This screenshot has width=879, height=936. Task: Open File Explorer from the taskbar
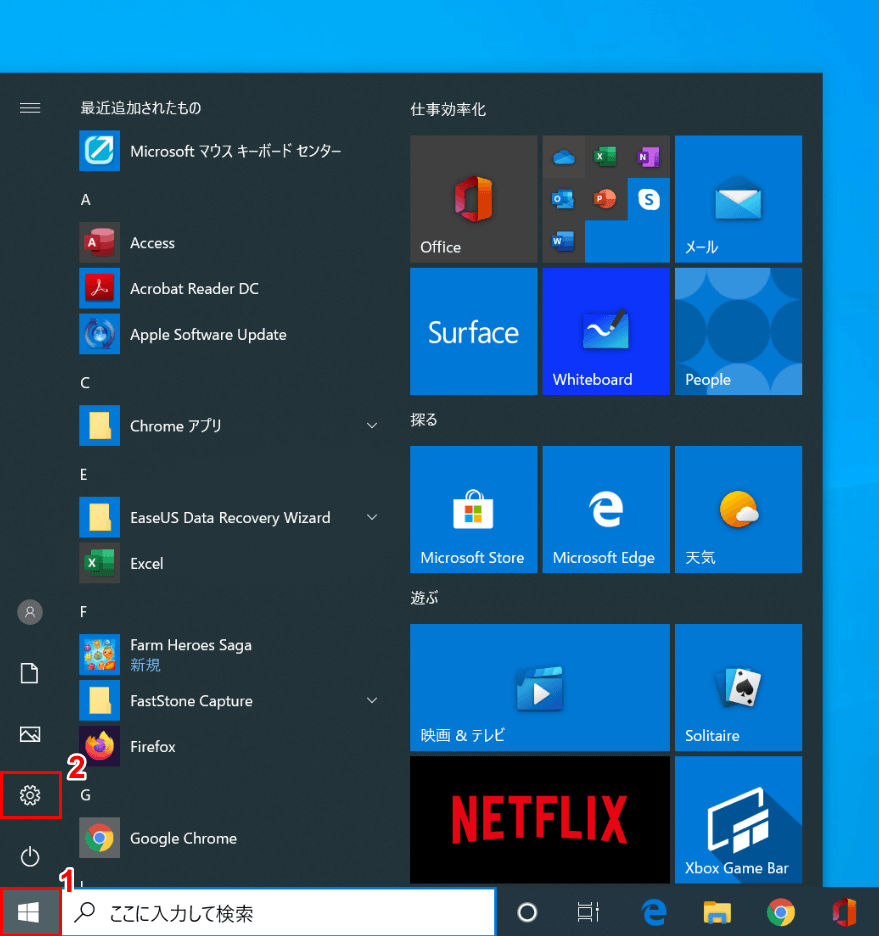[x=717, y=912]
